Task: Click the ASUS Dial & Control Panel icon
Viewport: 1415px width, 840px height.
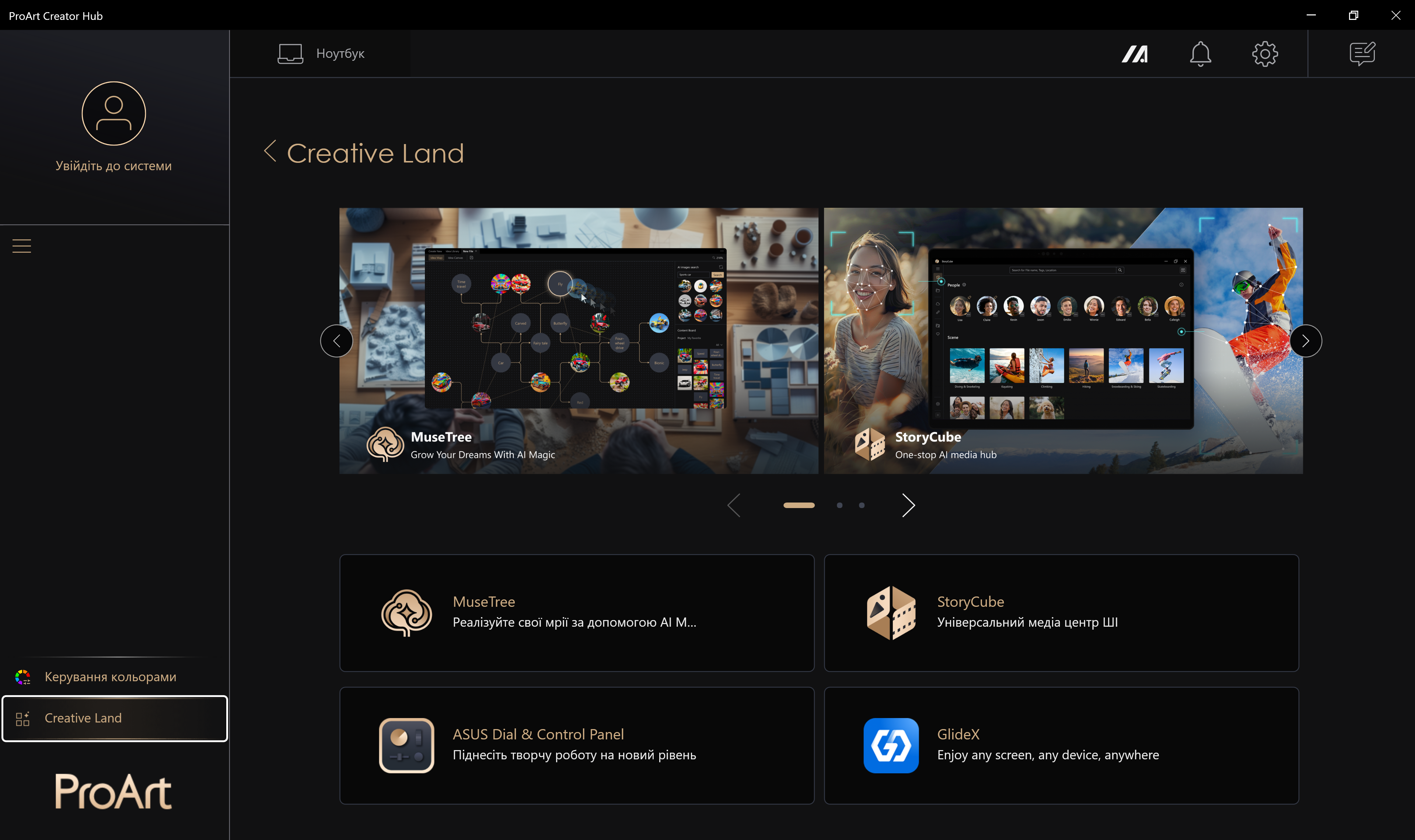Action: [x=406, y=745]
